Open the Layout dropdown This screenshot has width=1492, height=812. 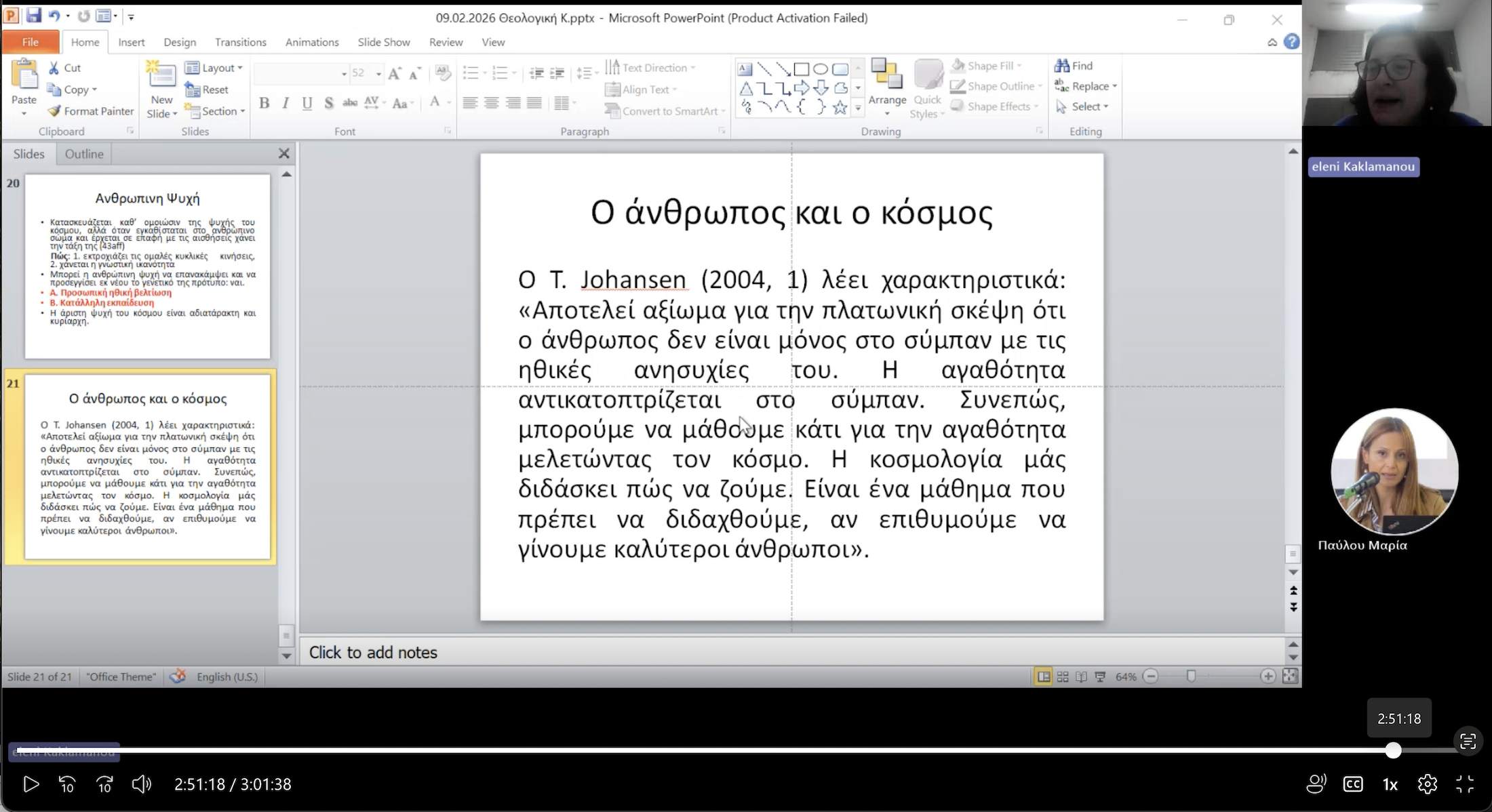coord(215,68)
